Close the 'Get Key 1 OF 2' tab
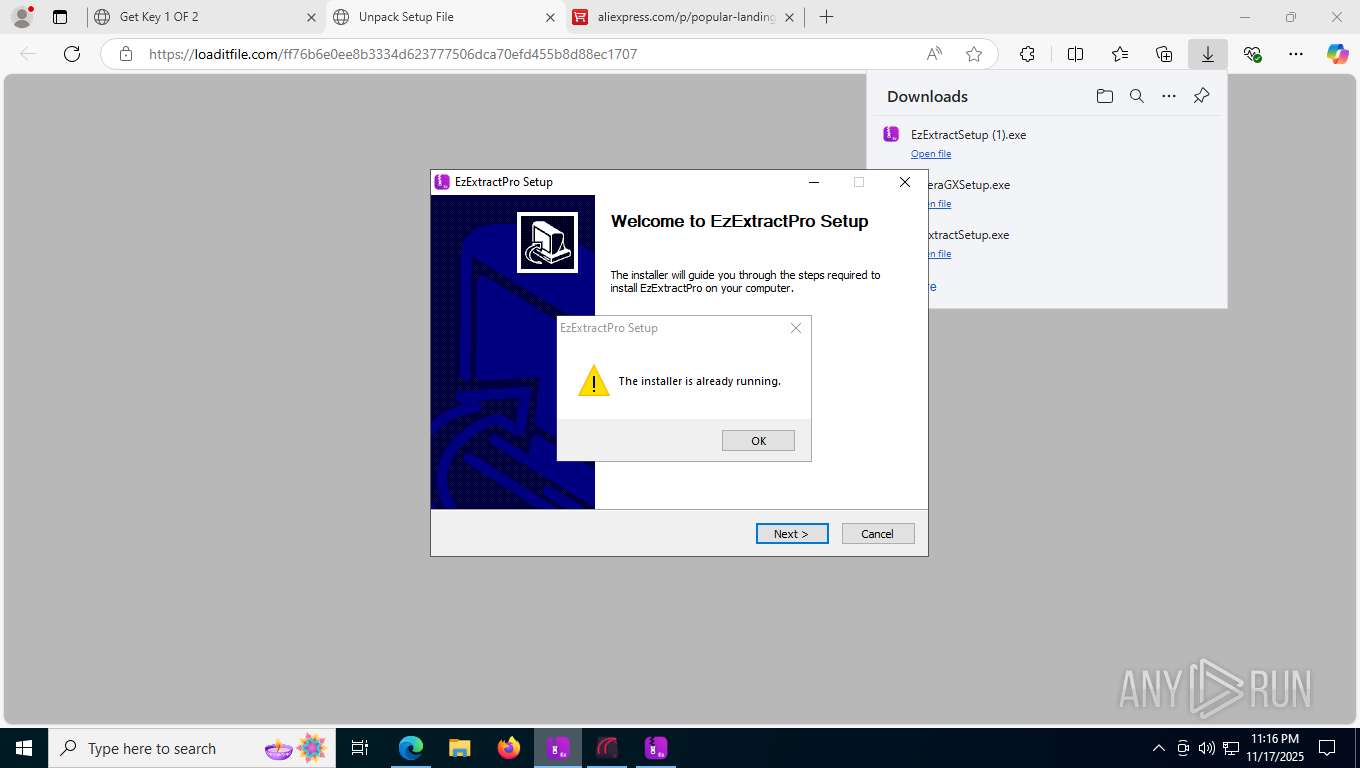 pyautogui.click(x=311, y=17)
